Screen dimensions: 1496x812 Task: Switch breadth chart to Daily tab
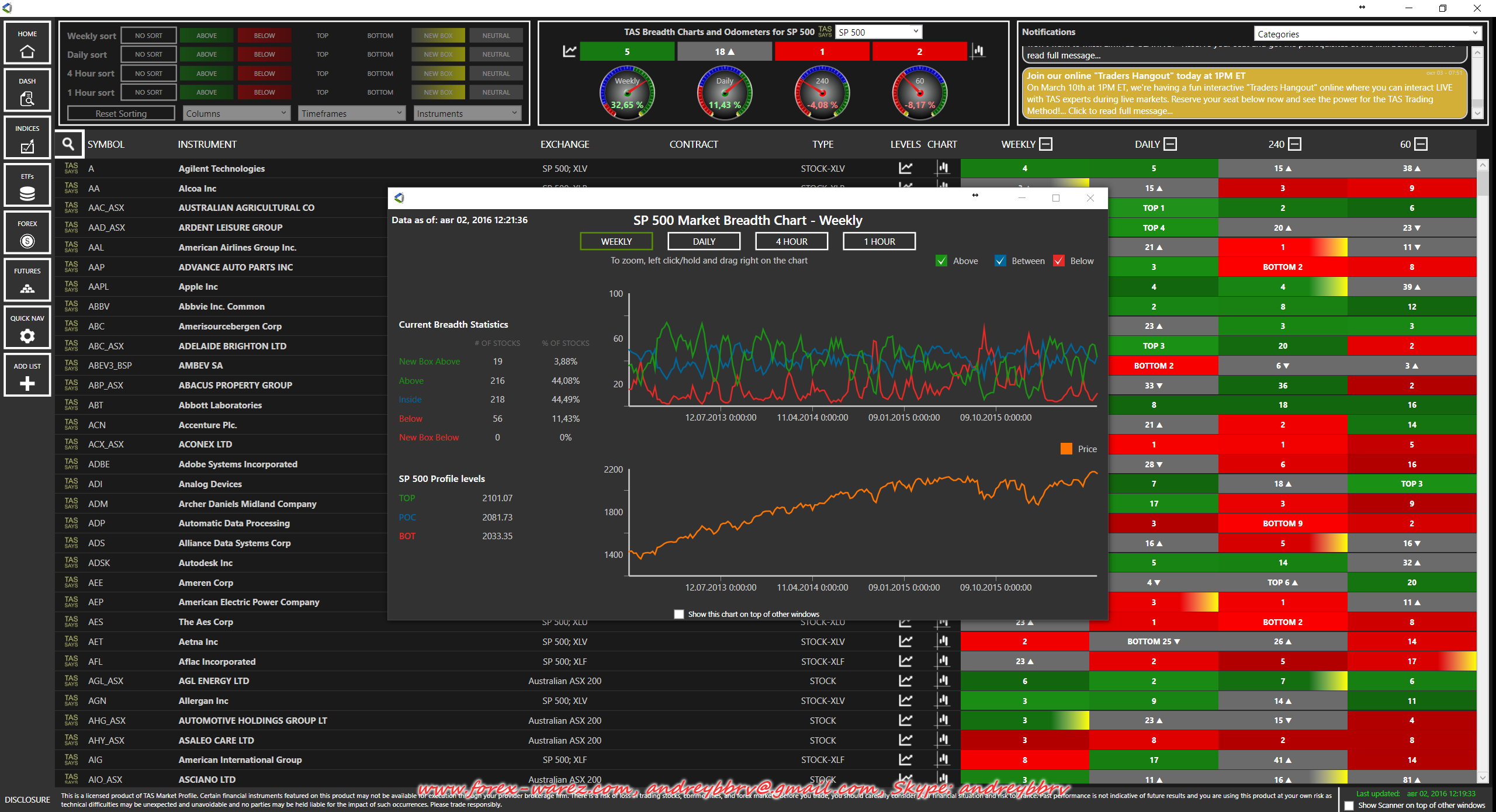704,241
